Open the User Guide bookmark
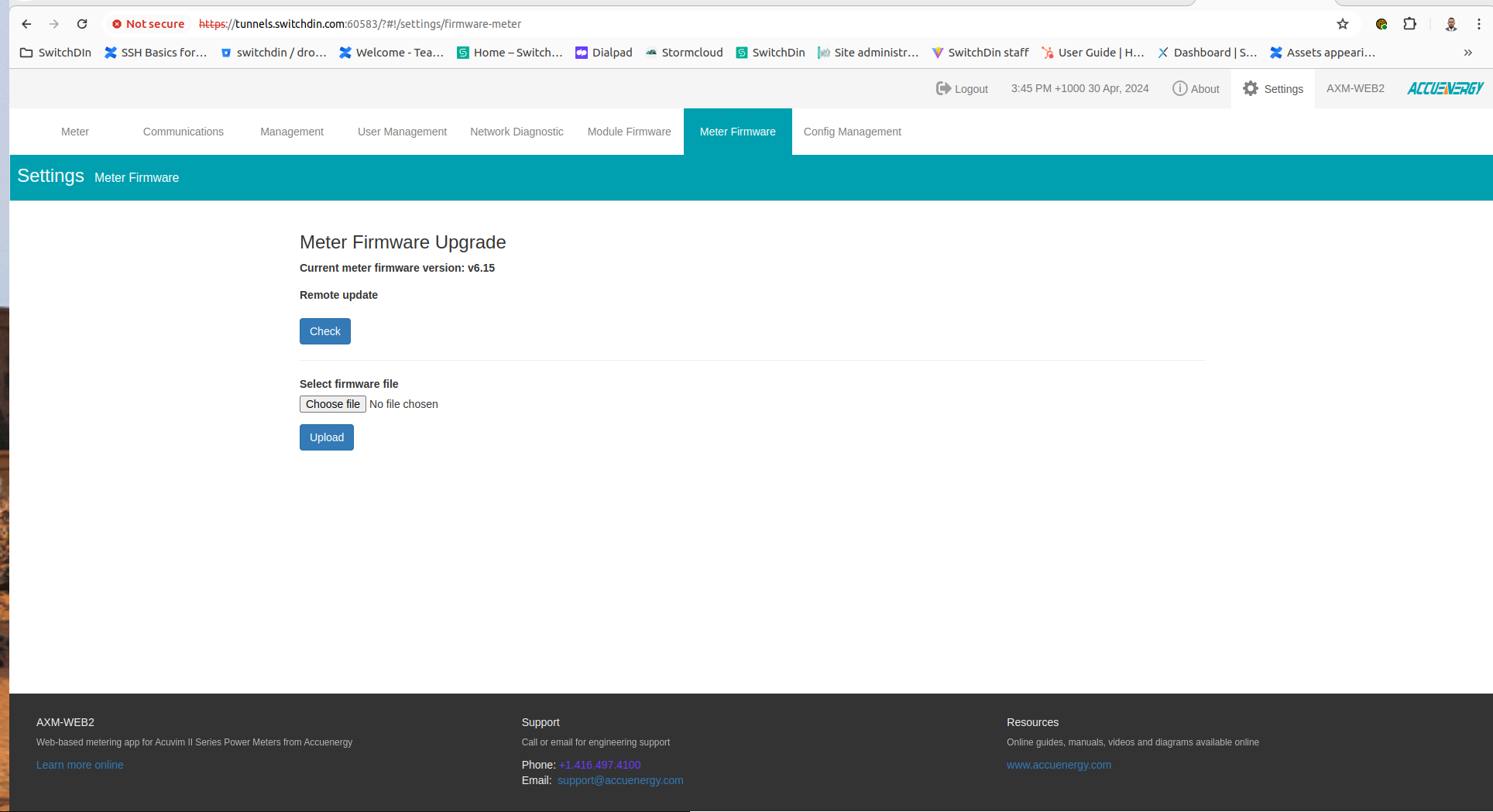 click(1093, 53)
